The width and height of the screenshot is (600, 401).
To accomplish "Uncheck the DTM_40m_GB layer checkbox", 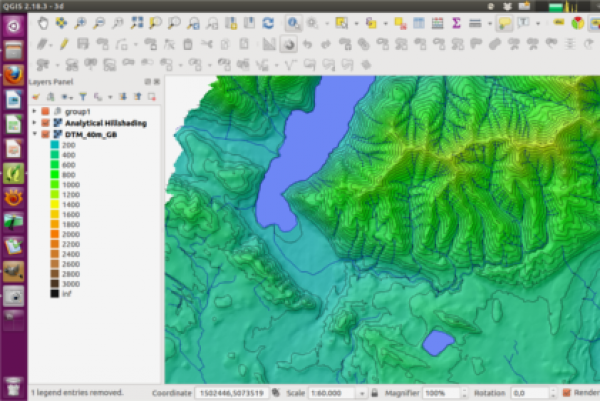I will [x=45, y=133].
